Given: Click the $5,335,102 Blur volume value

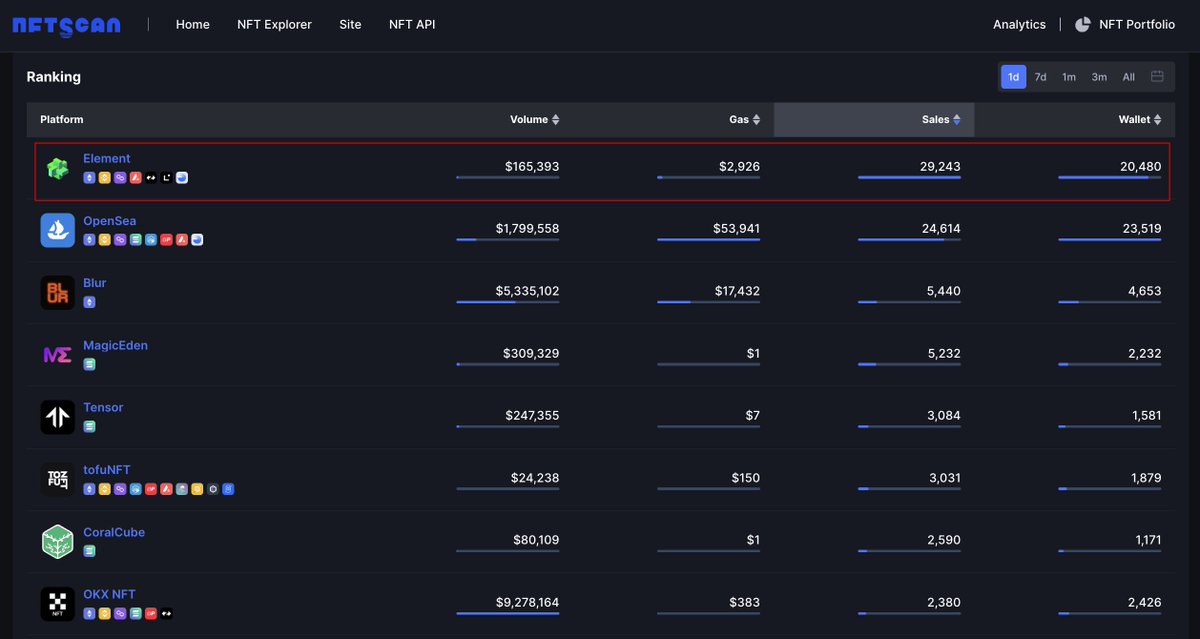Looking at the screenshot, I should pyautogui.click(x=527, y=291).
